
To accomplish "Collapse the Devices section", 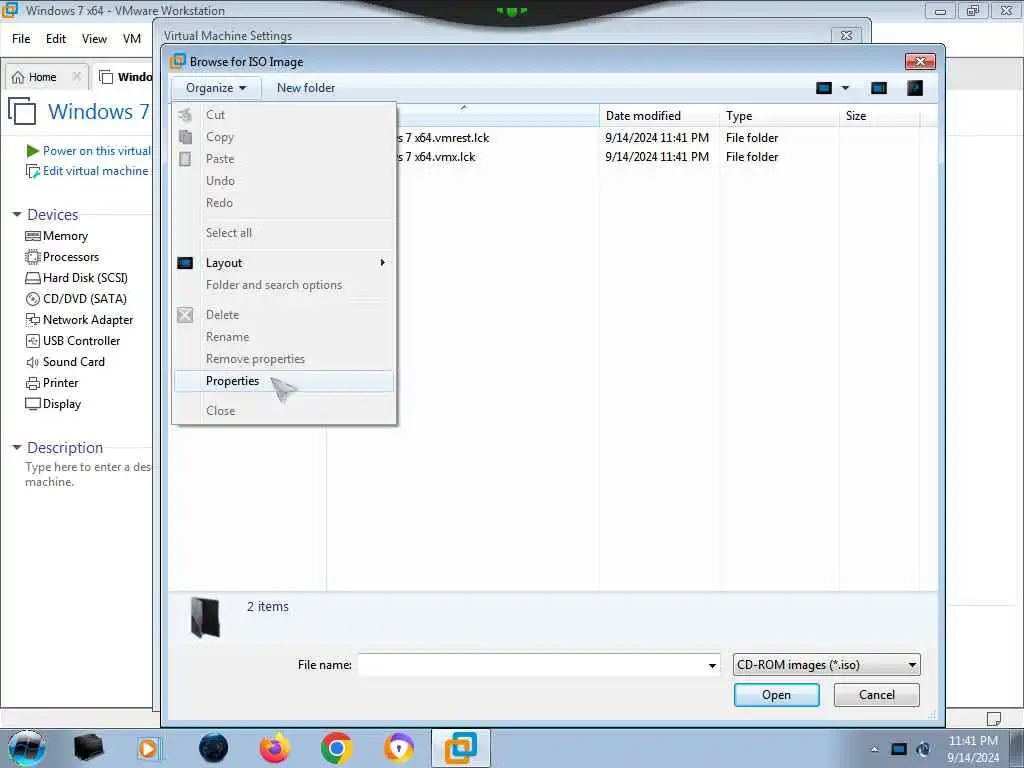I will coord(17,214).
